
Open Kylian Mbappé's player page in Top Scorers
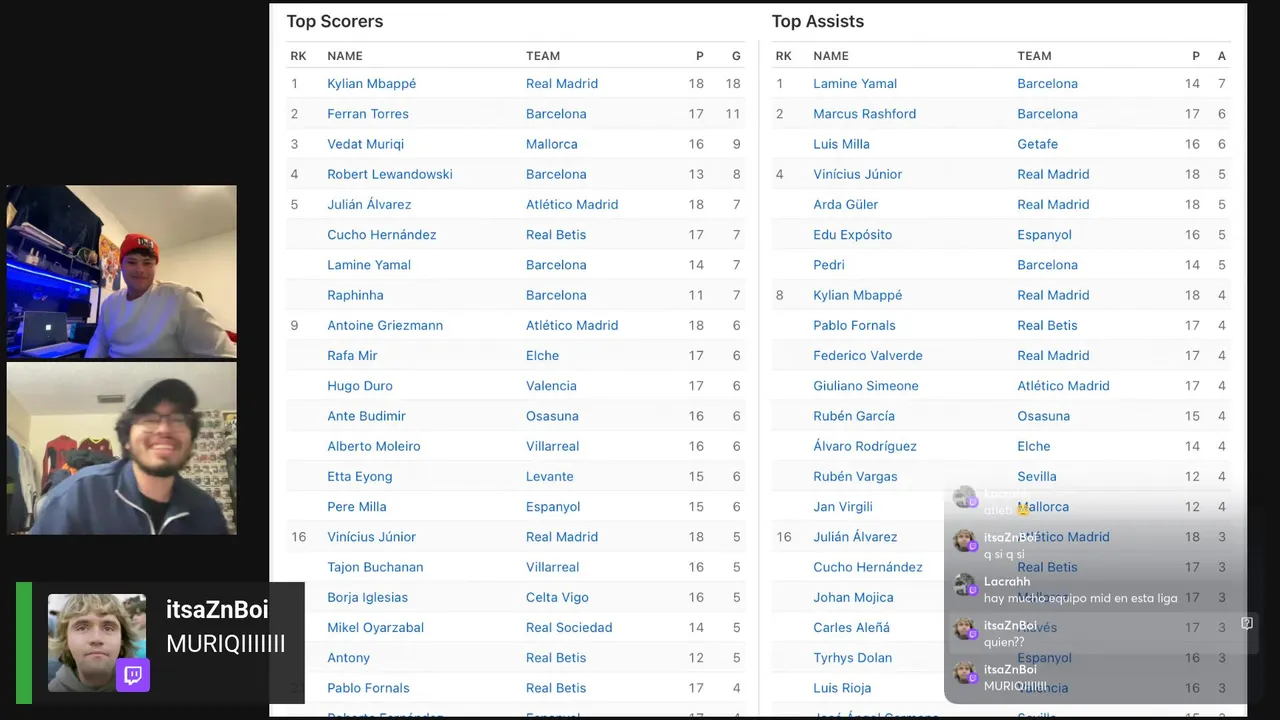pos(371,84)
